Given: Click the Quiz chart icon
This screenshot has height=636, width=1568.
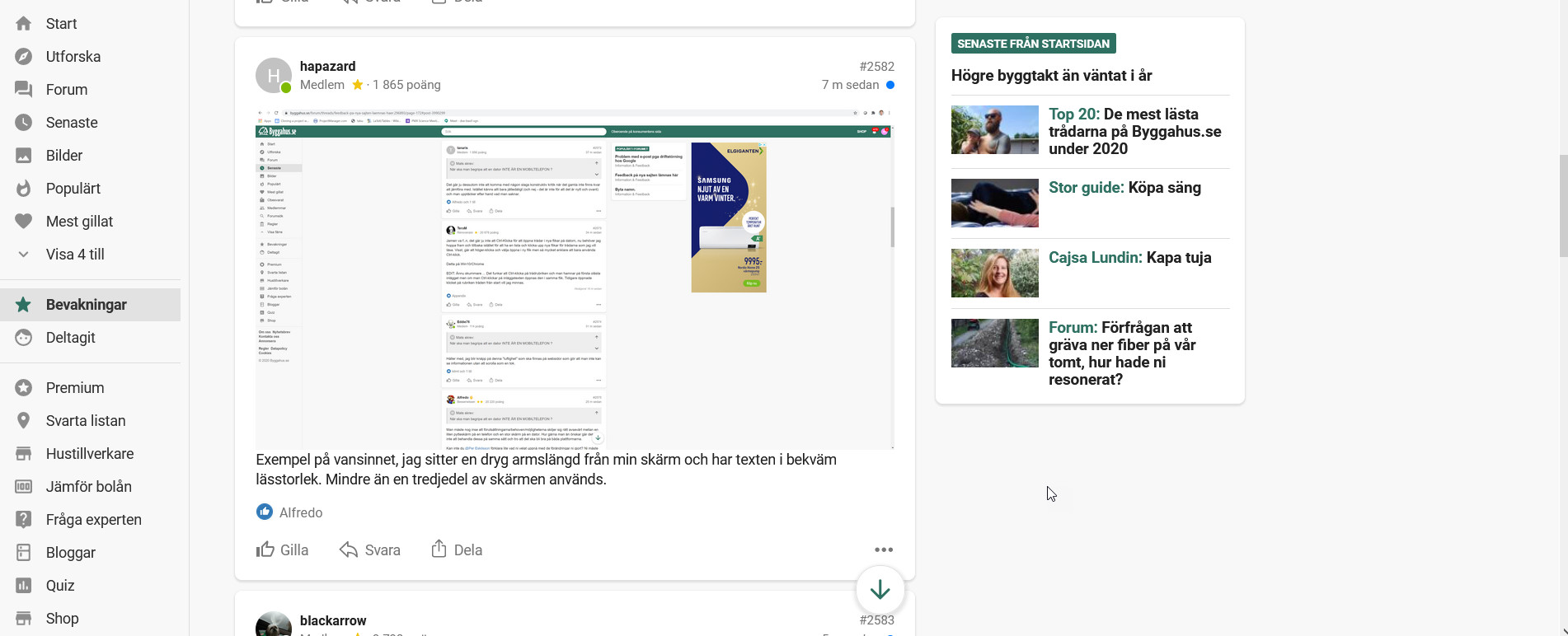Looking at the screenshot, I should [x=24, y=586].
